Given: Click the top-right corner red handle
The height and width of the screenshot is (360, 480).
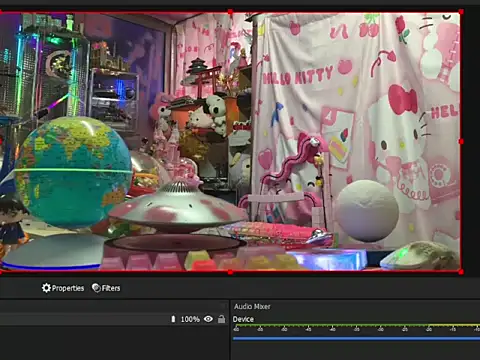Looking at the screenshot, I should click(461, 12).
